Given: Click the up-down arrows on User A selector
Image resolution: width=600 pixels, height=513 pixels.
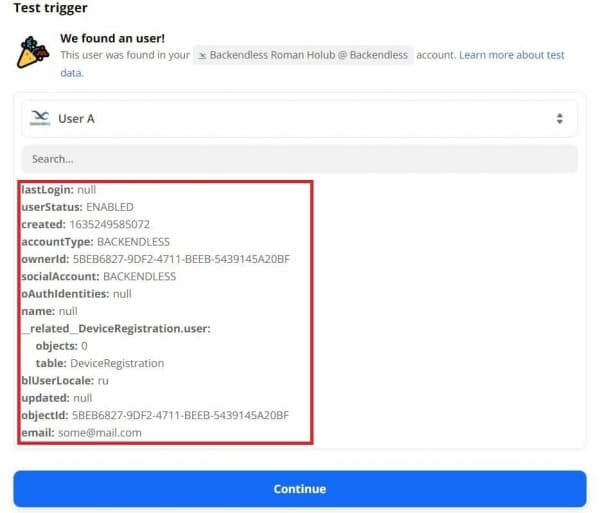Looking at the screenshot, I should (x=559, y=119).
